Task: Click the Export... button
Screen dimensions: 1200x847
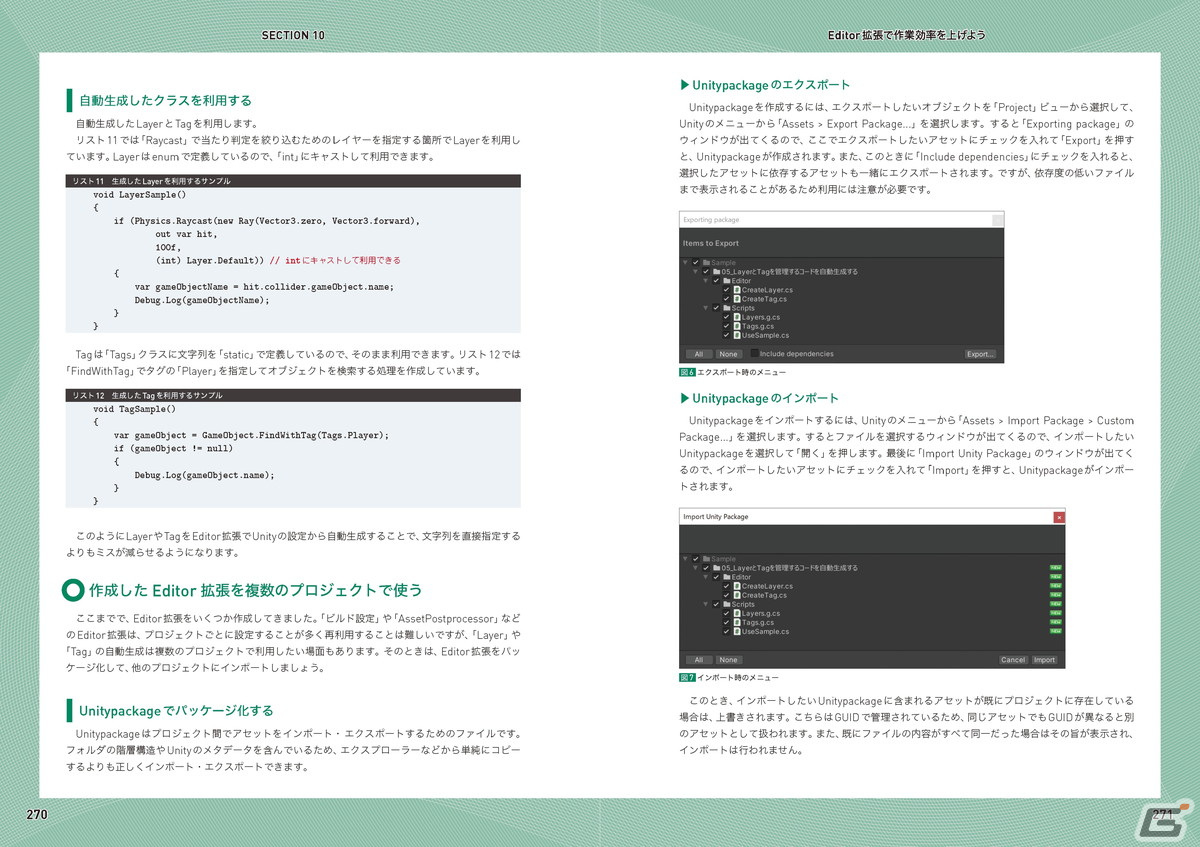Action: tap(980, 354)
